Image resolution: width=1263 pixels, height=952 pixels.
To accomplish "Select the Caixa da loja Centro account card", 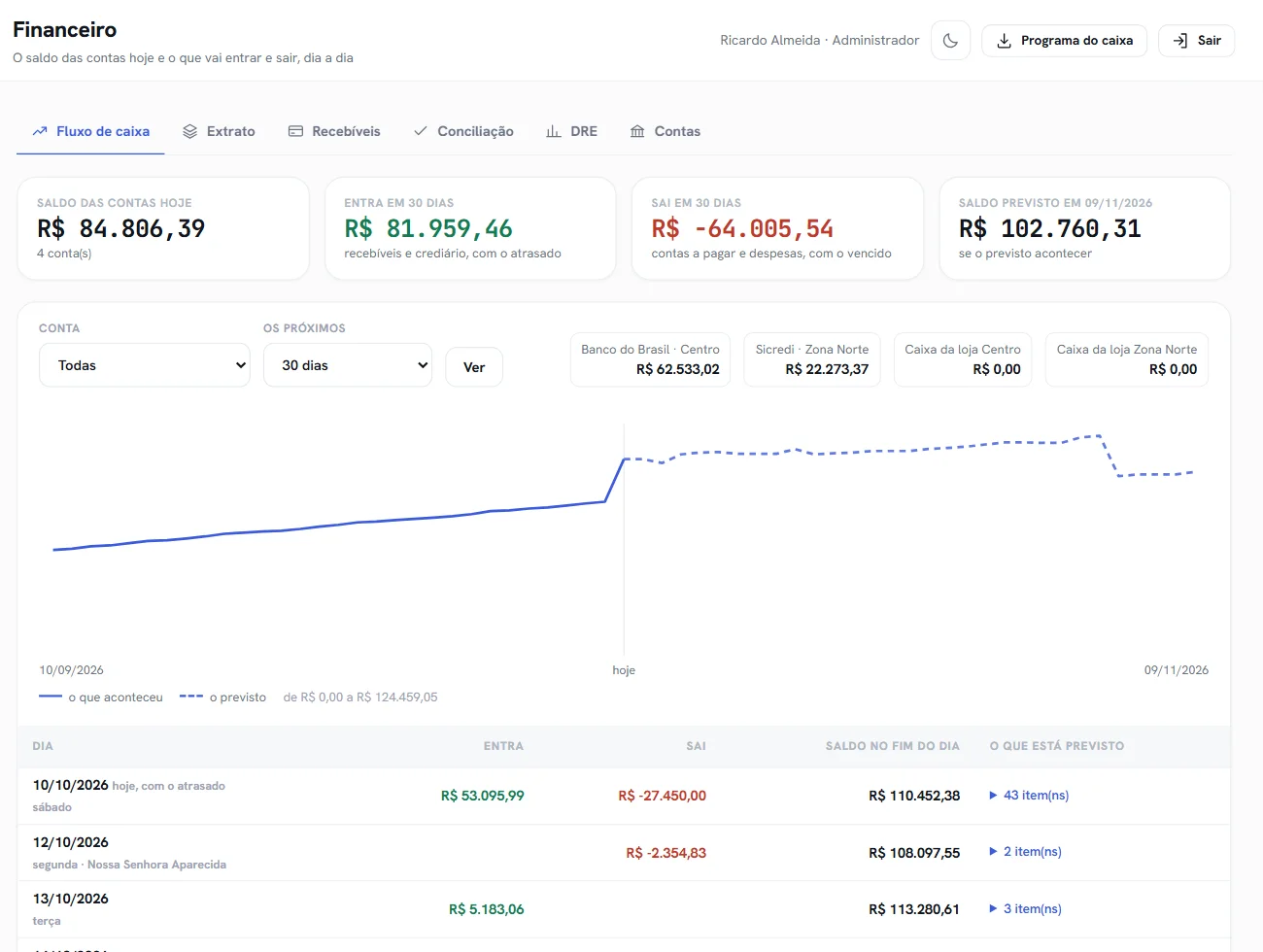I will tap(963, 359).
